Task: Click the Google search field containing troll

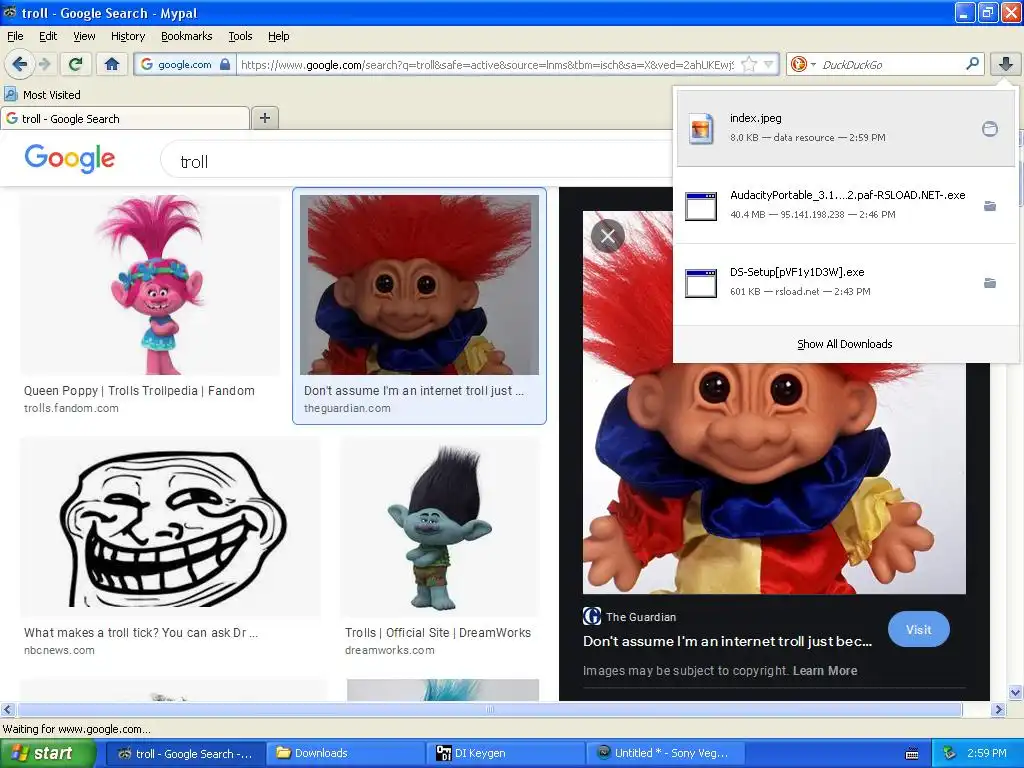Action: pyautogui.click(x=418, y=161)
